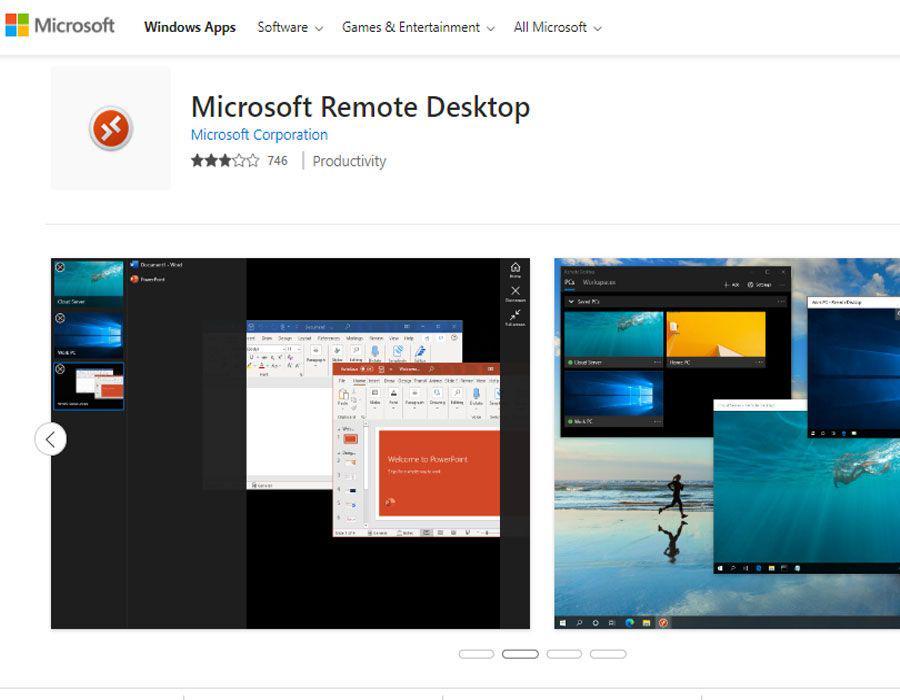Select the third carousel page indicator

pos(564,654)
